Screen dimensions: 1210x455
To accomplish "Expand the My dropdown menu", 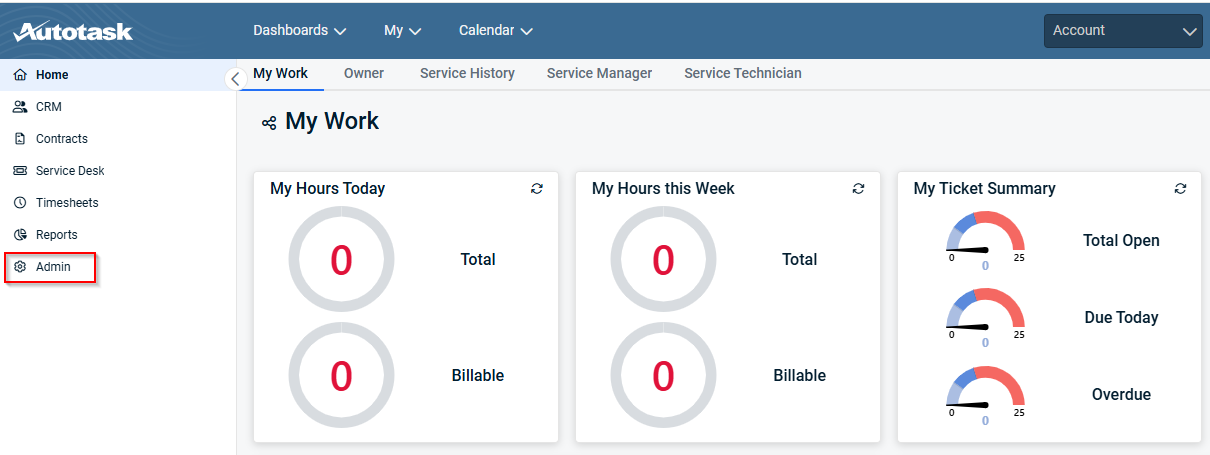I will click(x=402, y=31).
